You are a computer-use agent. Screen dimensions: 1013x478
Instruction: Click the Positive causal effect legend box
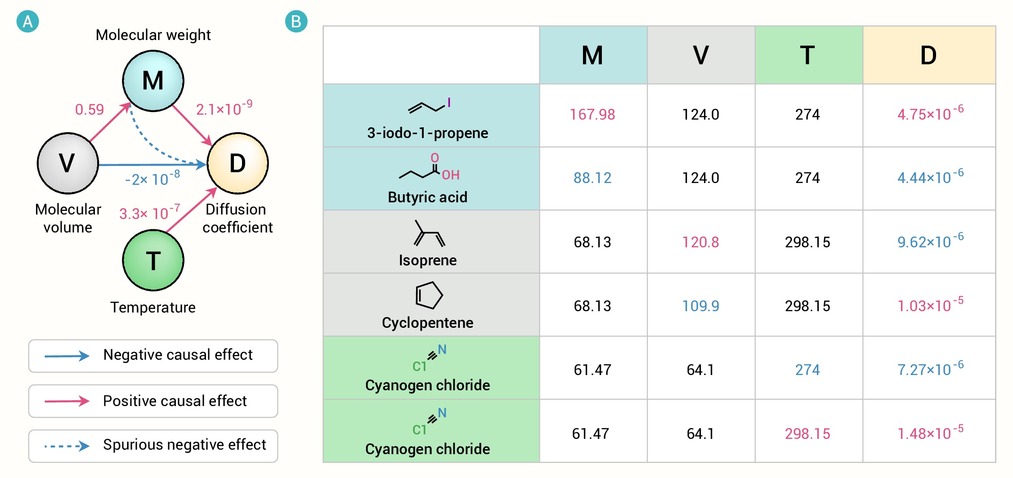153,401
